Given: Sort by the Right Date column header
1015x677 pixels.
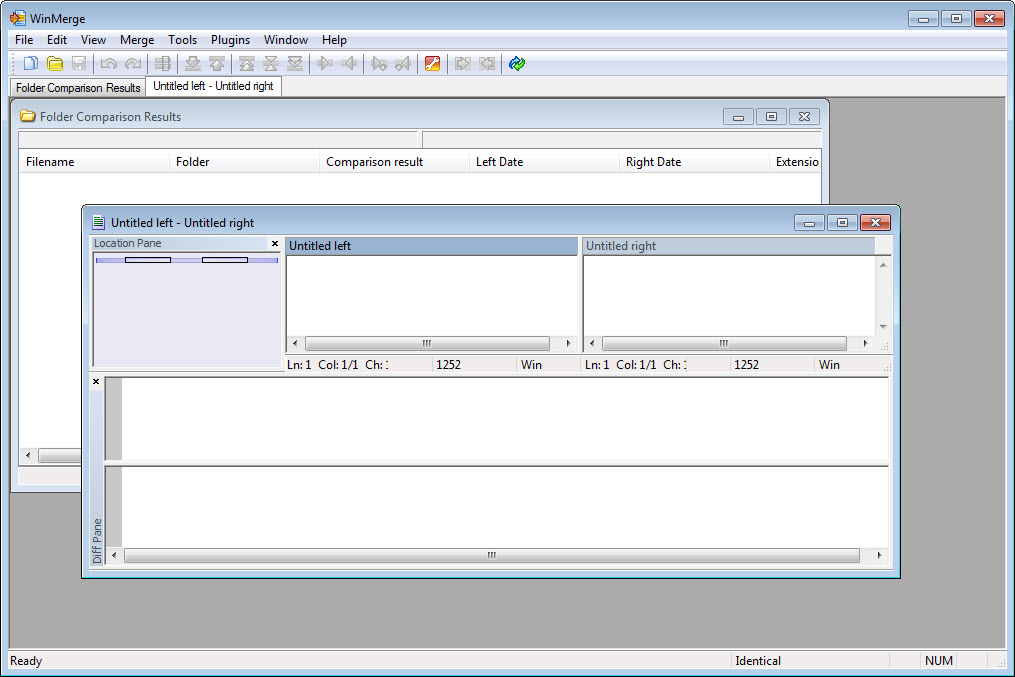Looking at the screenshot, I should [x=695, y=162].
